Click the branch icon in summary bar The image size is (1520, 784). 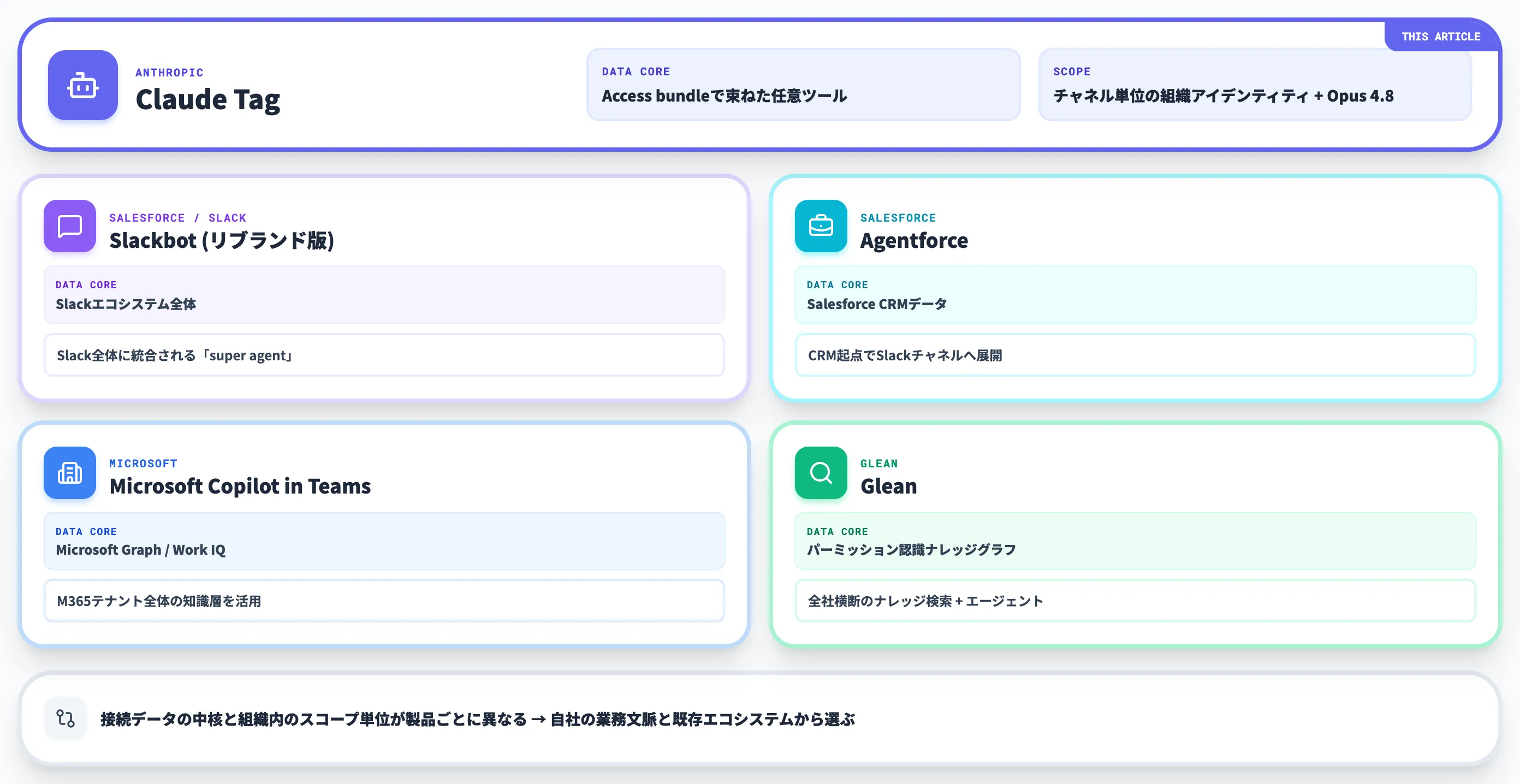(x=66, y=718)
